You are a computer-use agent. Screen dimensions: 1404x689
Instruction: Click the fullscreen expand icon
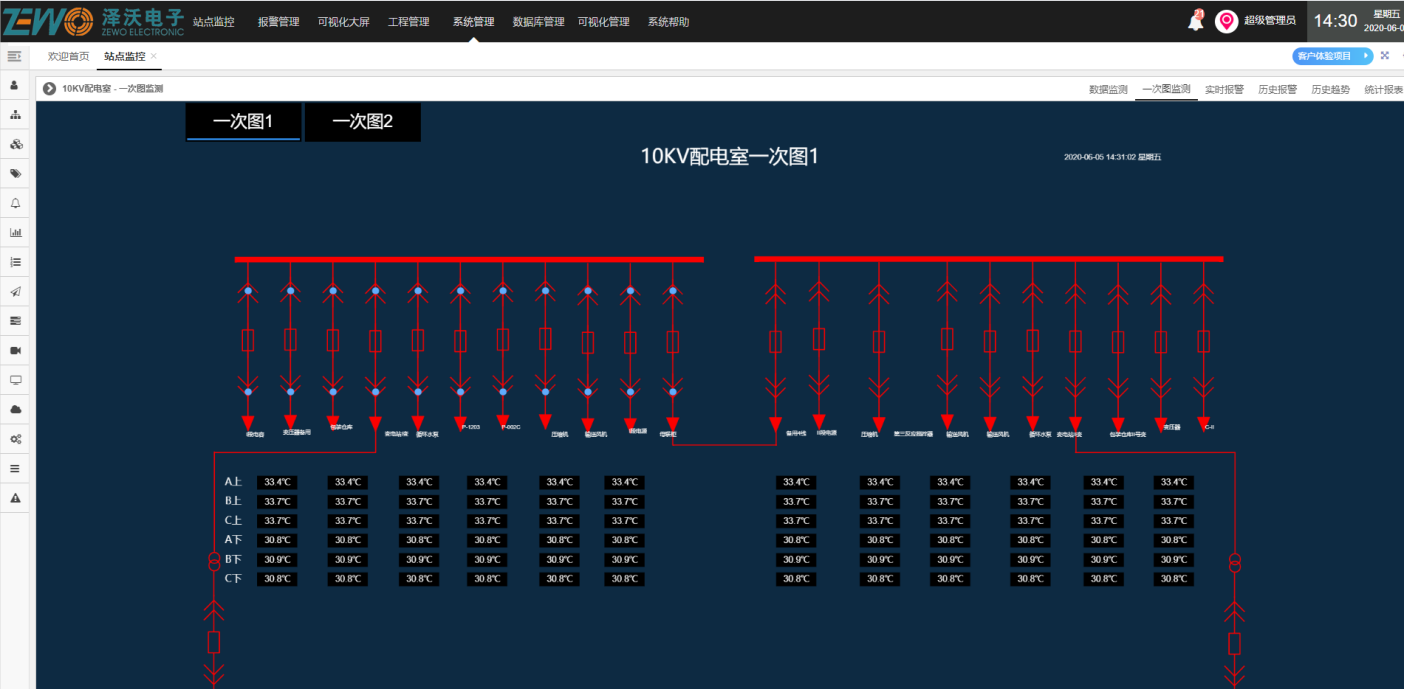[x=1385, y=56]
